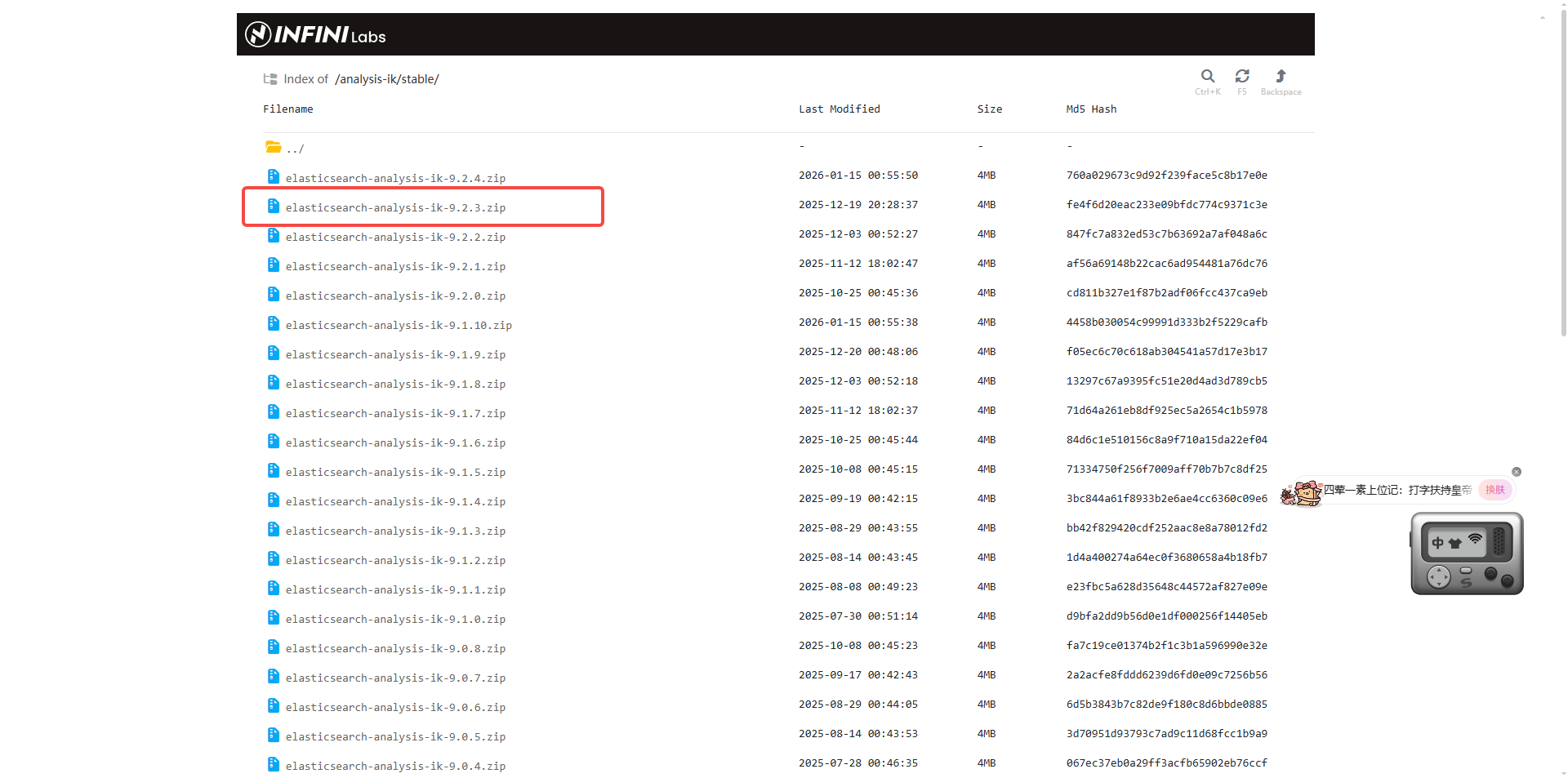The image size is (1568, 778).
Task: Click the refresh icon labeled F5
Action: 1242,76
